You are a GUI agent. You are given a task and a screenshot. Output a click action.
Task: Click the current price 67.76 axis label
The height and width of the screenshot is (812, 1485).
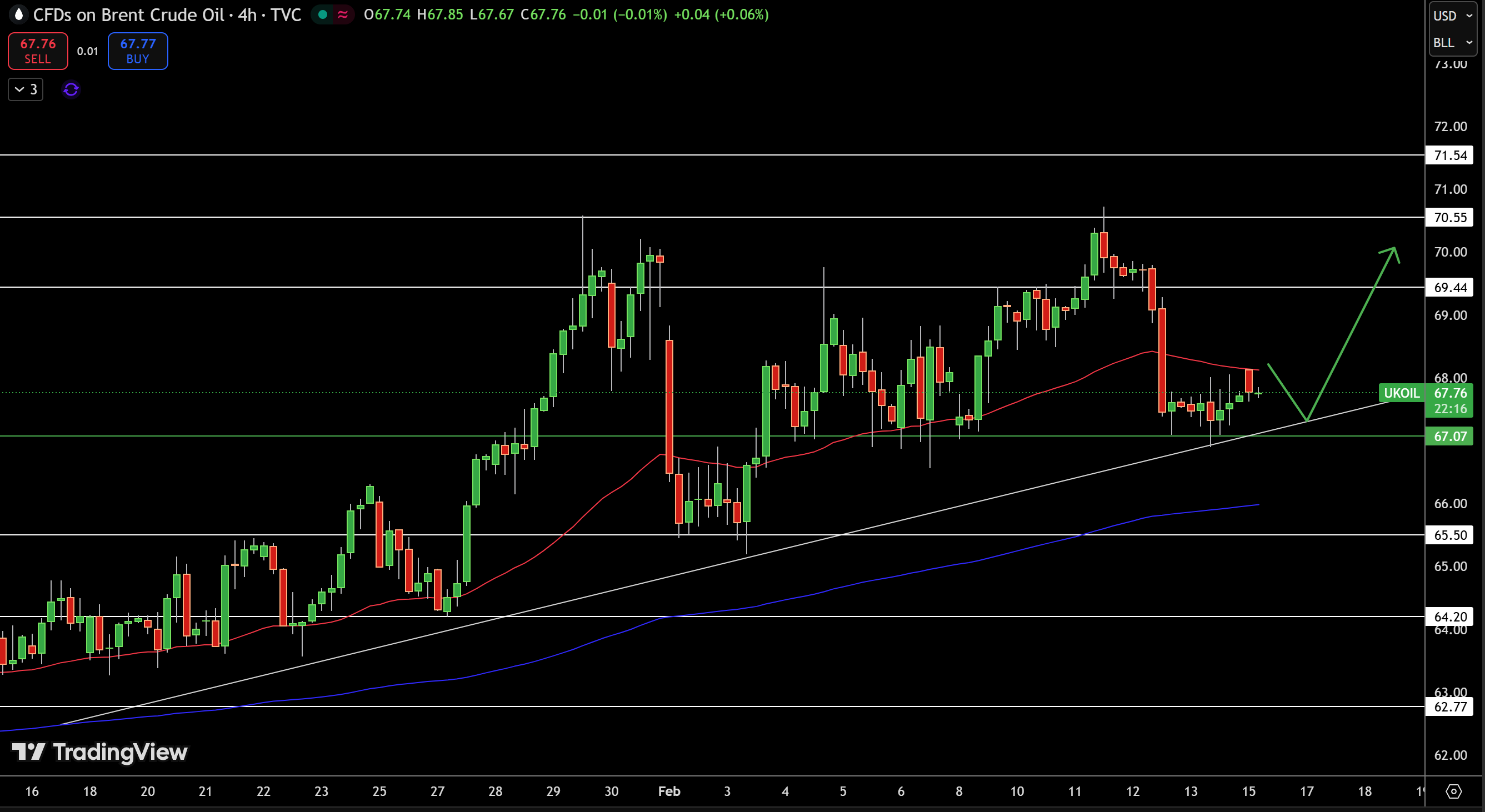[1450, 393]
